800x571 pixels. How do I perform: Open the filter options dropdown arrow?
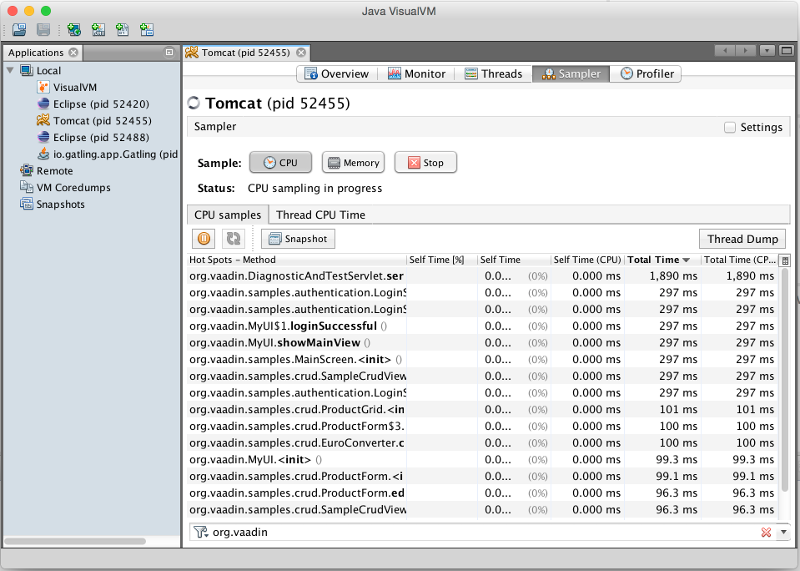click(x=784, y=532)
